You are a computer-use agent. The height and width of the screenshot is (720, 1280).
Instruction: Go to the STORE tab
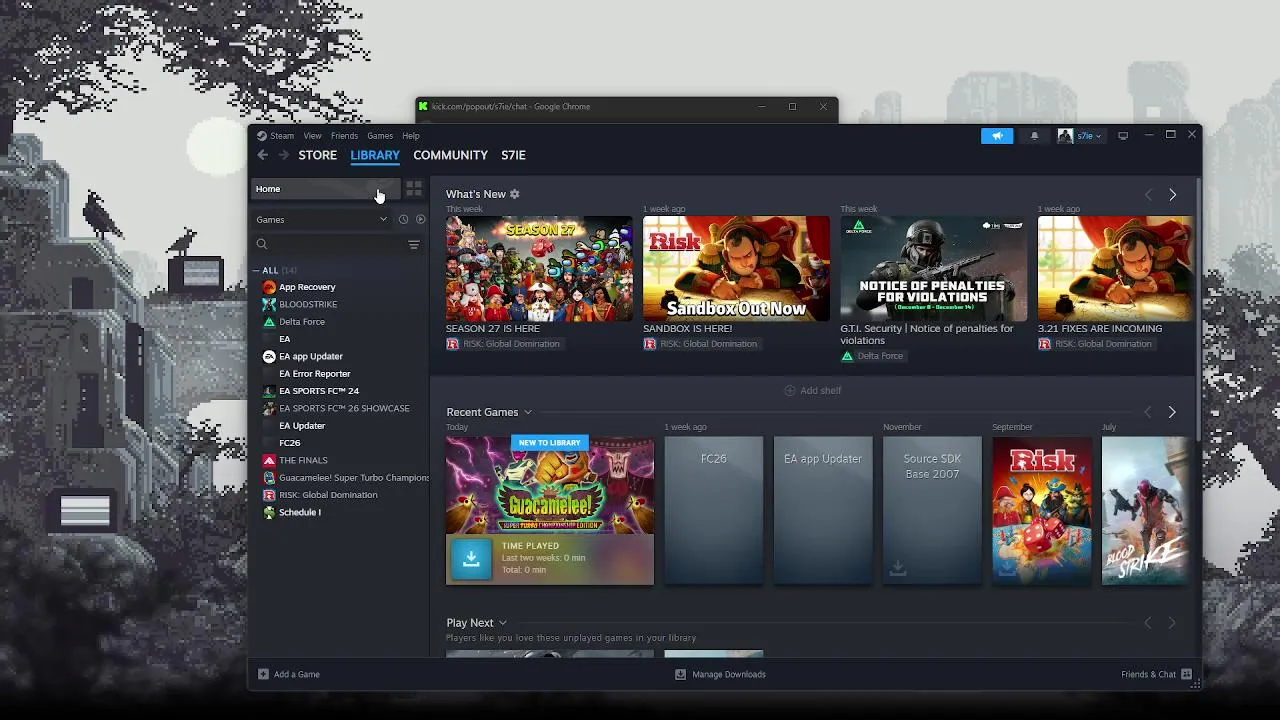click(318, 155)
